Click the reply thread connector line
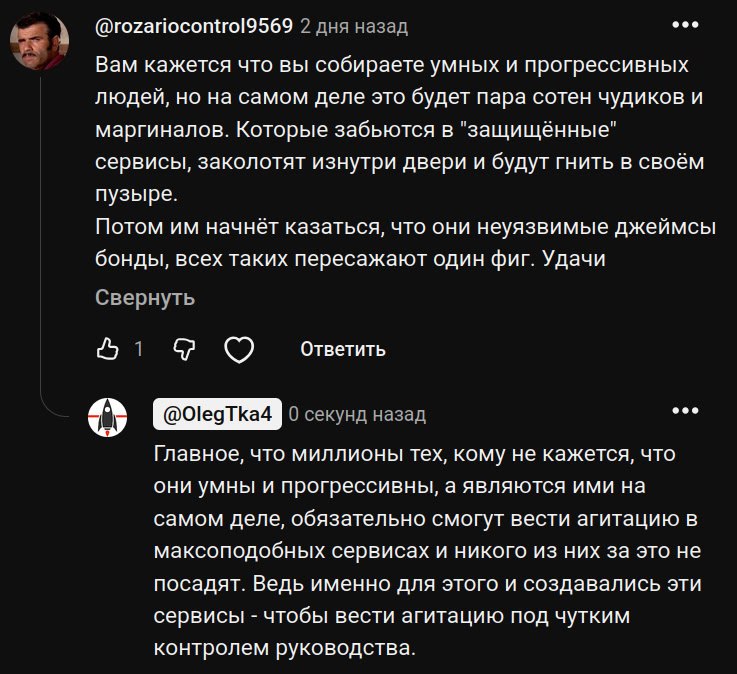This screenshot has height=674, width=737. coord(40,250)
